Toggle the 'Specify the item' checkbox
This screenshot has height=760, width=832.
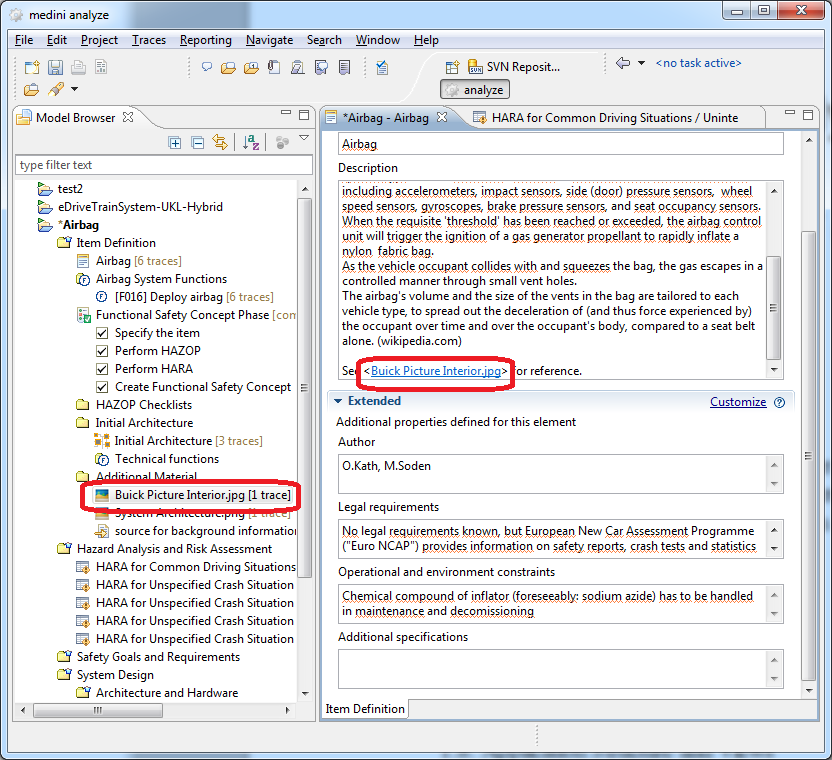click(102, 333)
